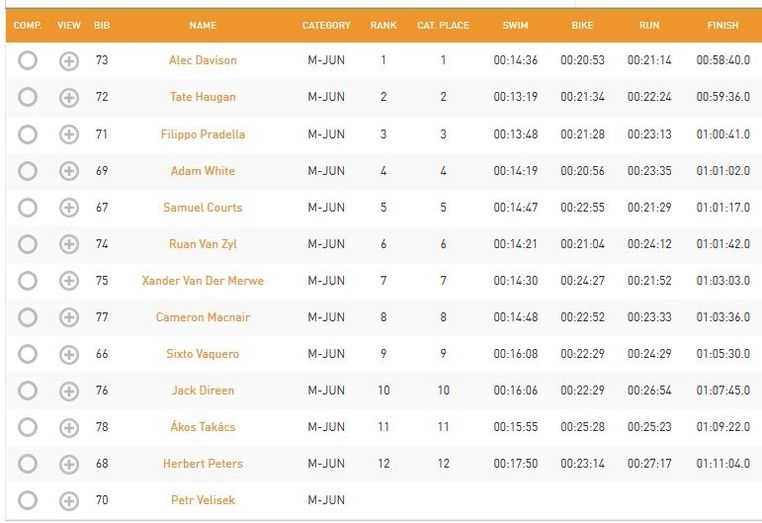View details for Petr Velisek's entry
This screenshot has width=762, height=523.
pos(69,501)
